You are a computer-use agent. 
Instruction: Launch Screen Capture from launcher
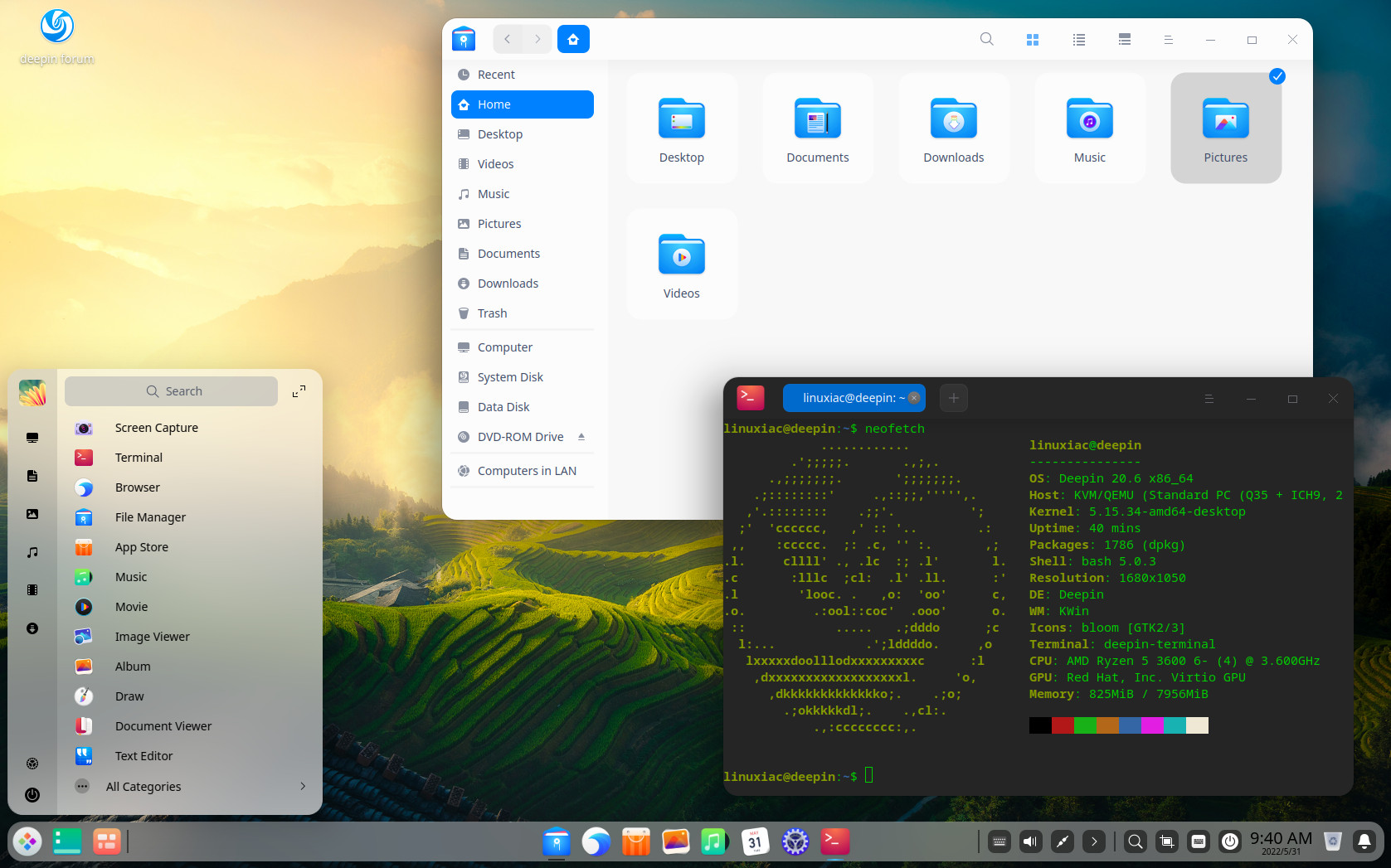coord(190,428)
